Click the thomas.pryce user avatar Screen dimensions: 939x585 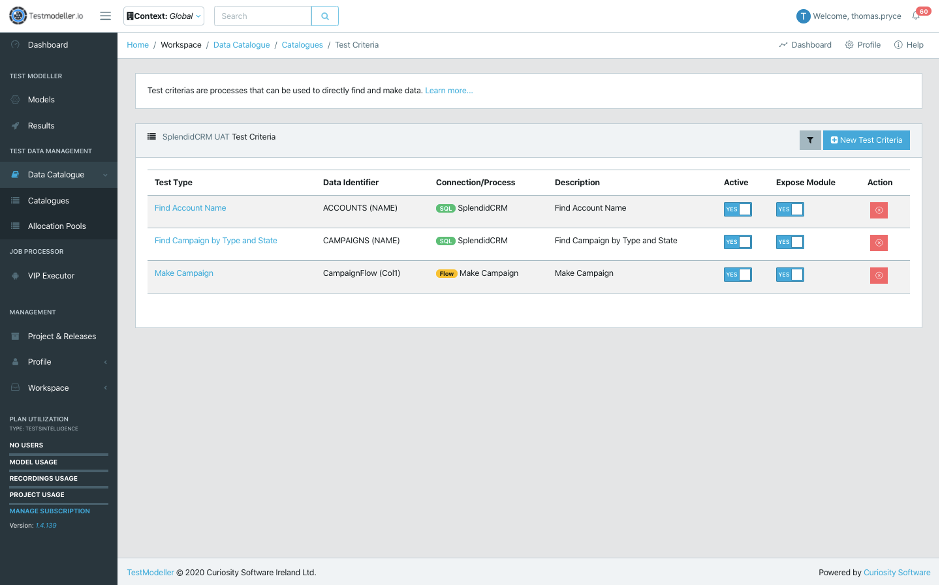803,16
